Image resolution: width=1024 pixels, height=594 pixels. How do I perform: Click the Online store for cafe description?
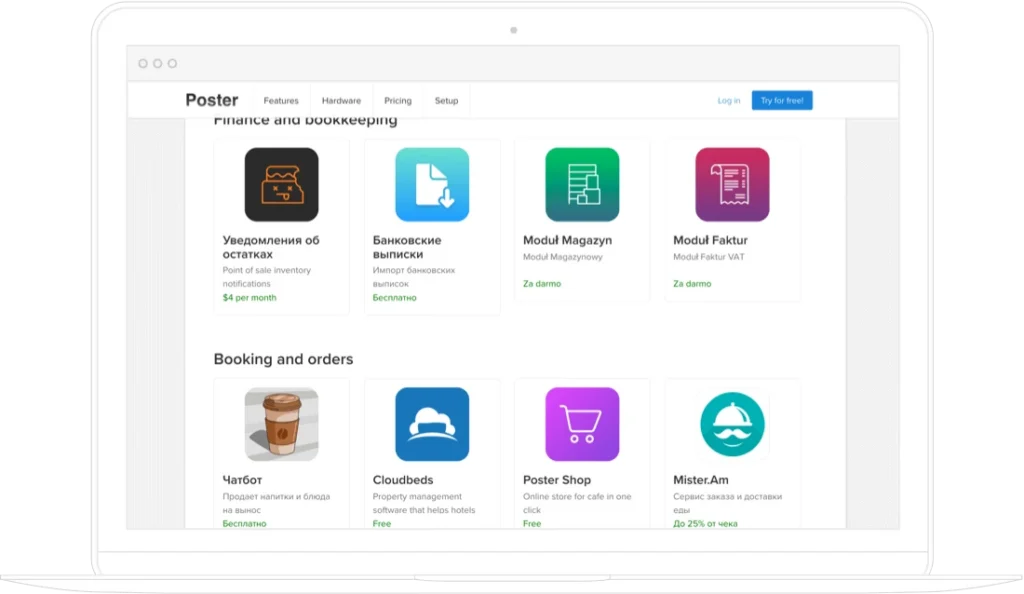click(x=577, y=503)
